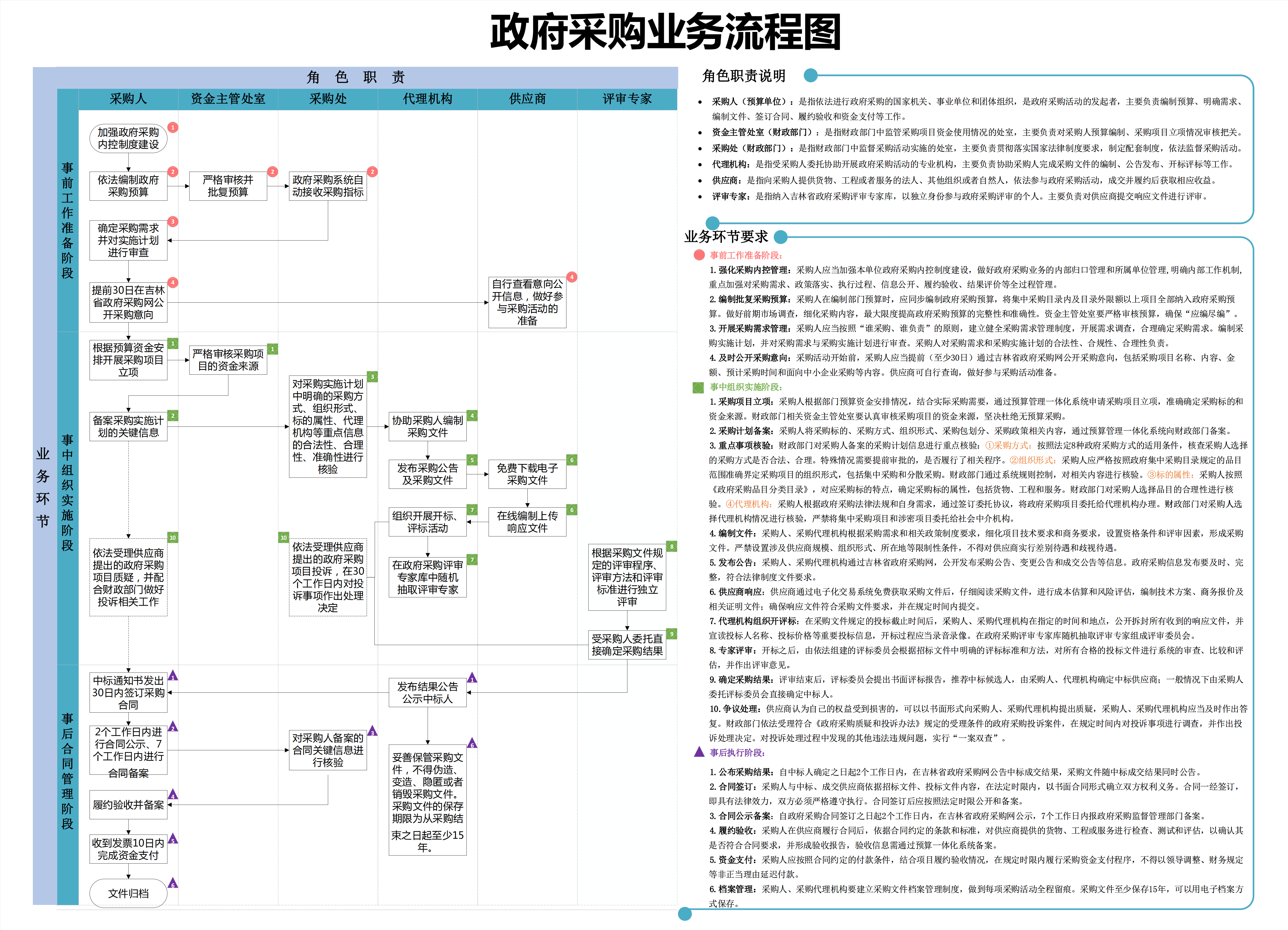Viewport: 1288px width, 930px height.
Task: Click the 确定采购需求并对实施计划进行审查 box
Action: click(x=128, y=240)
